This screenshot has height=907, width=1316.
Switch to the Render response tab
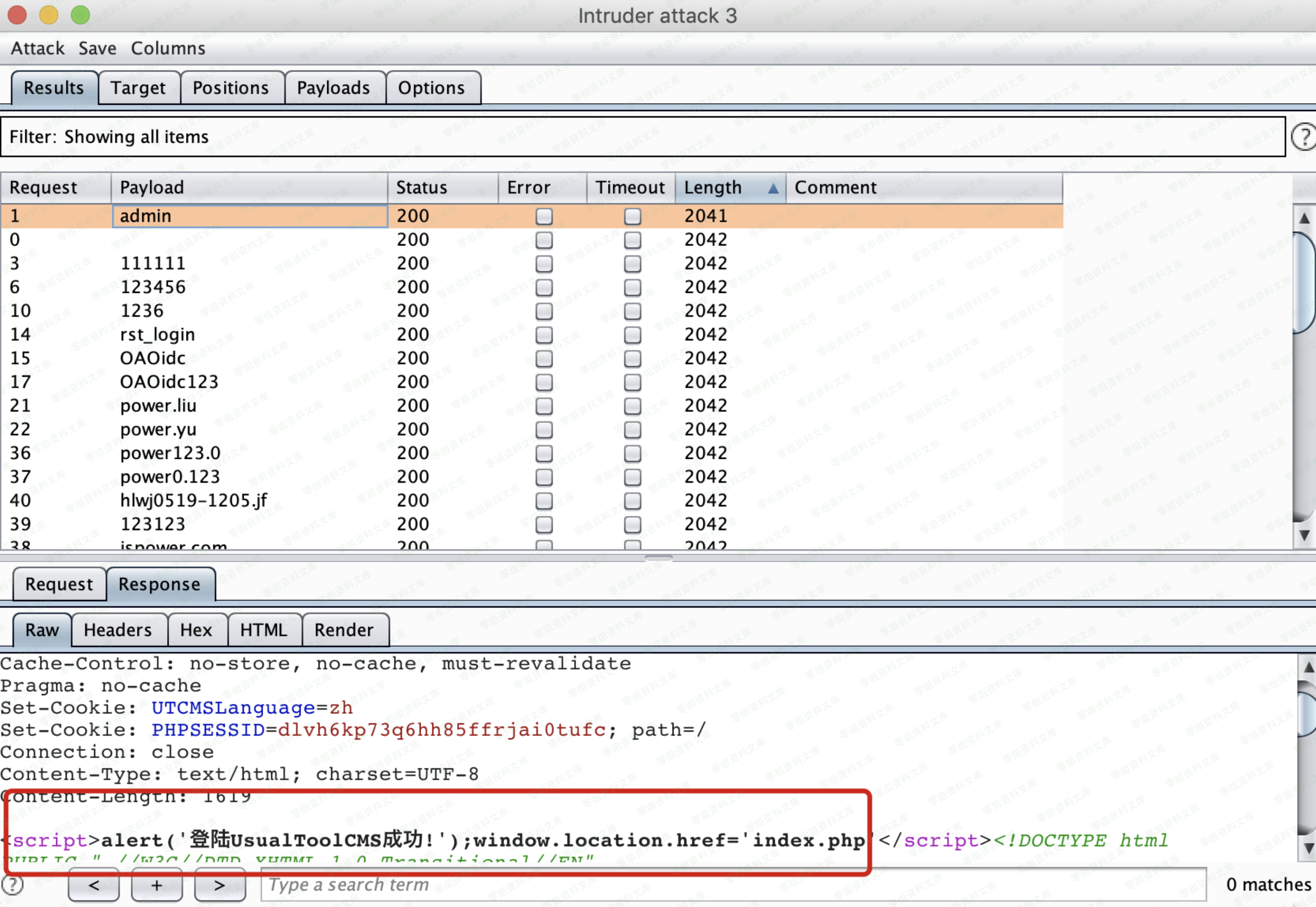click(x=344, y=630)
